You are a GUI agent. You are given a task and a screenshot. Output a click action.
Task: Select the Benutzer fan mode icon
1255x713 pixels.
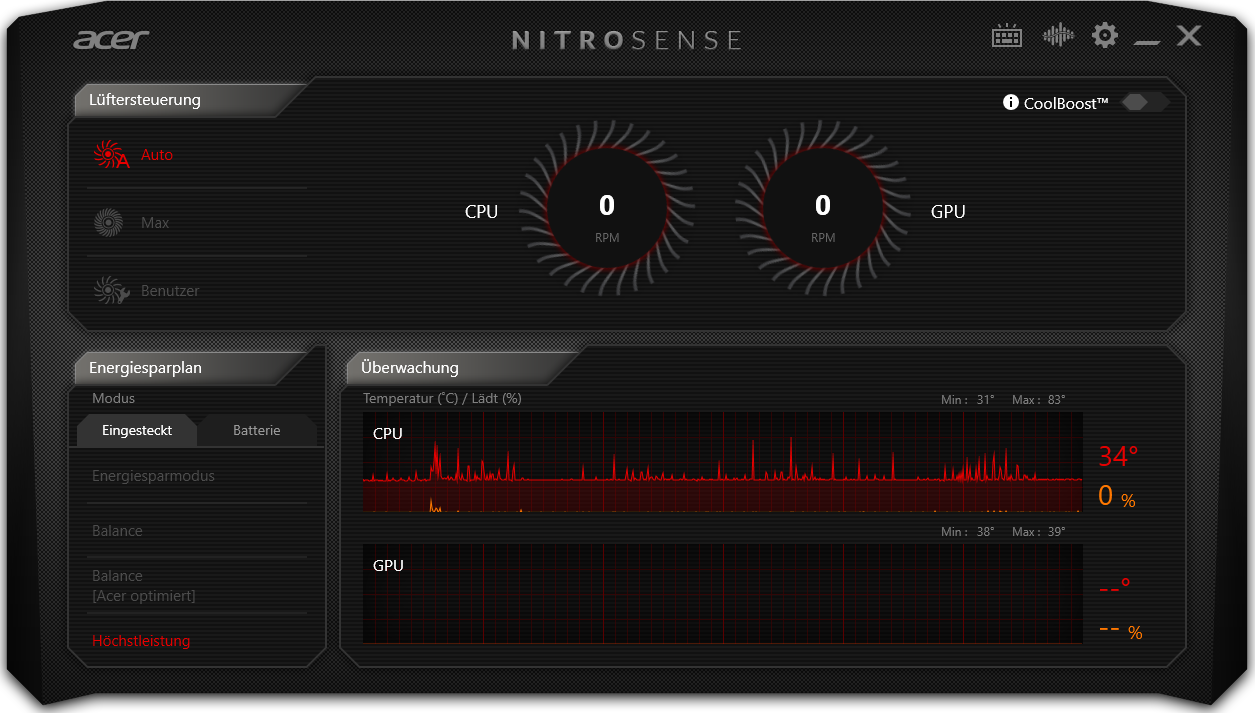[110, 291]
